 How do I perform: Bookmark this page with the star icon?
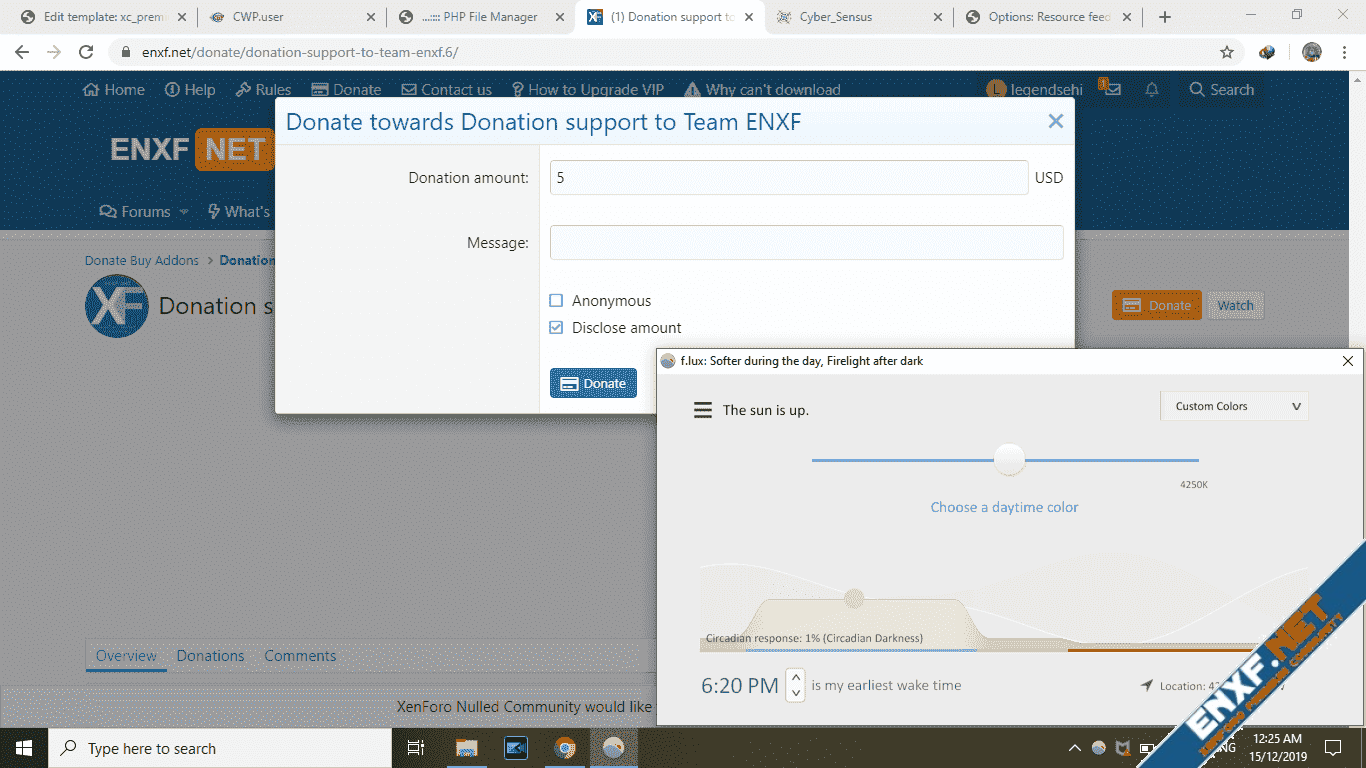[x=1227, y=52]
